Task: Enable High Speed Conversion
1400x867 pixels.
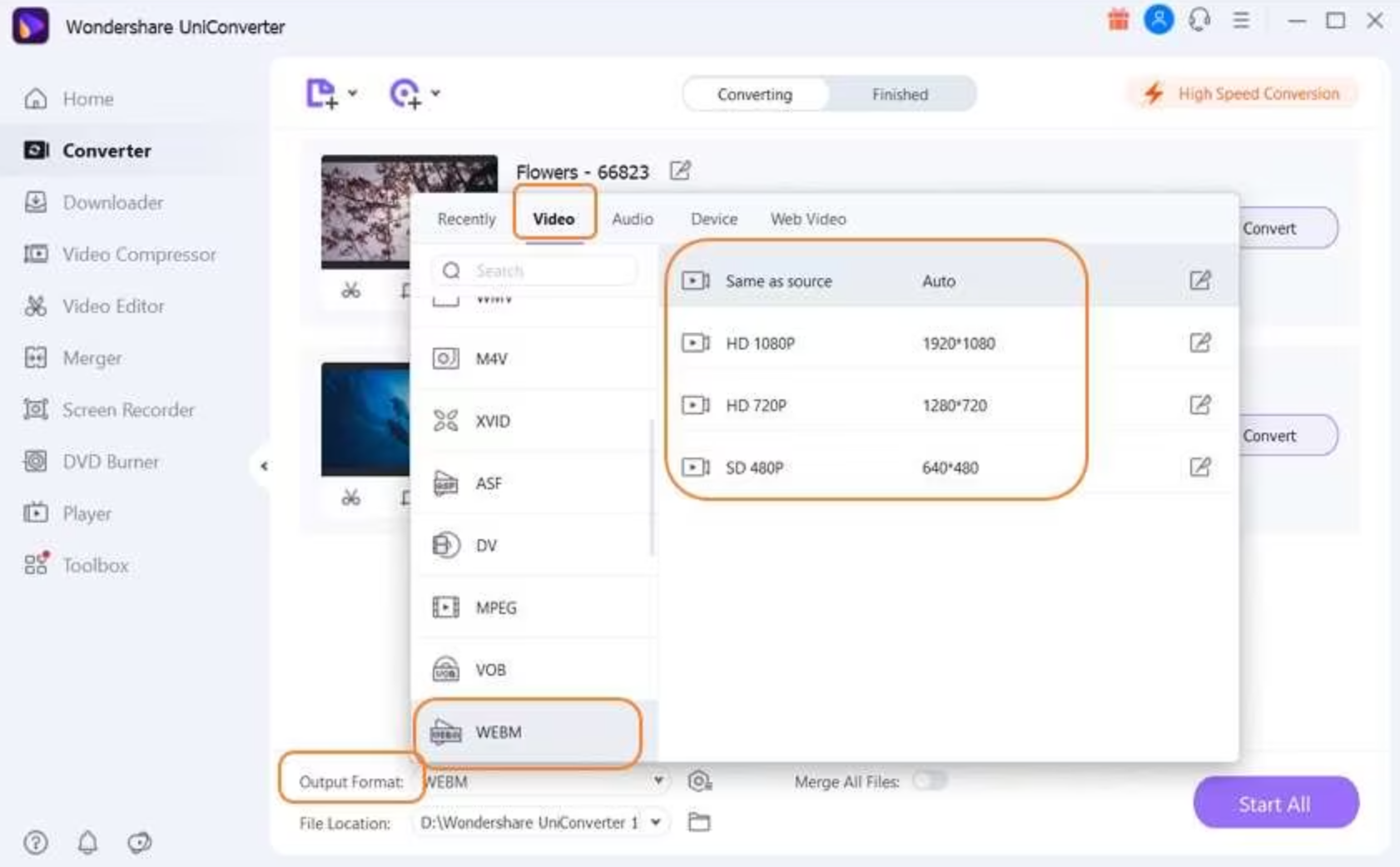Action: pyautogui.click(x=1244, y=93)
